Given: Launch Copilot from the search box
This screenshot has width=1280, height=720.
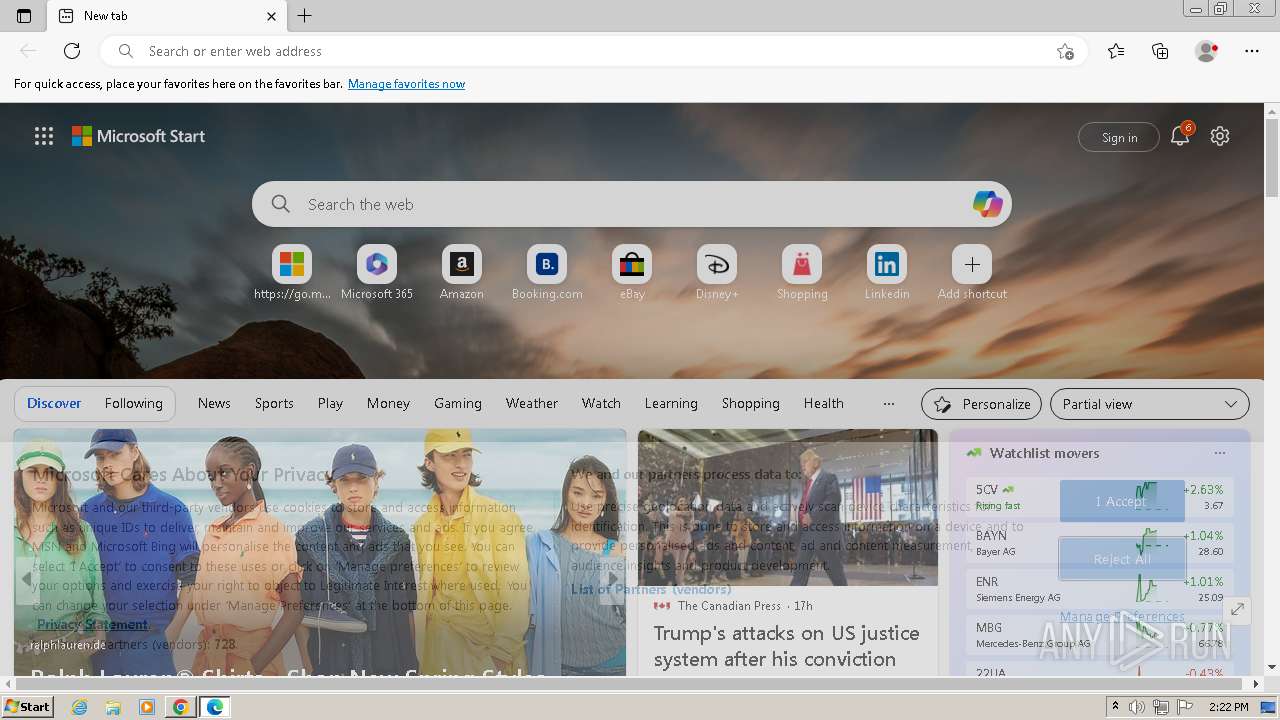Looking at the screenshot, I should (x=987, y=204).
